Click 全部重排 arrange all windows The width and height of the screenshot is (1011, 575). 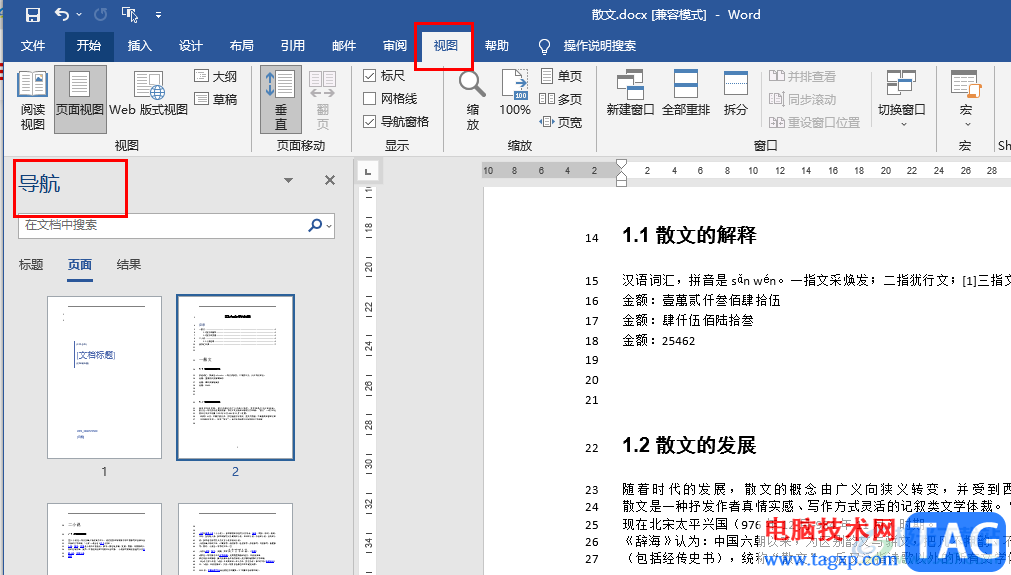686,94
